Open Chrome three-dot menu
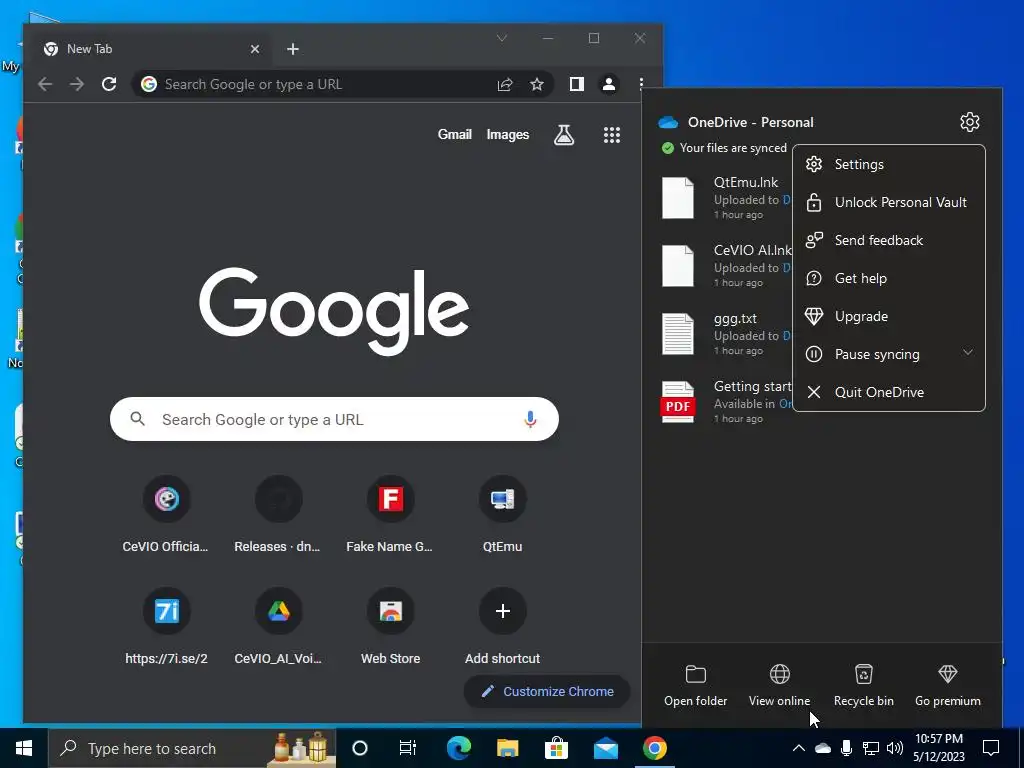Image resolution: width=1024 pixels, height=768 pixels. [641, 84]
